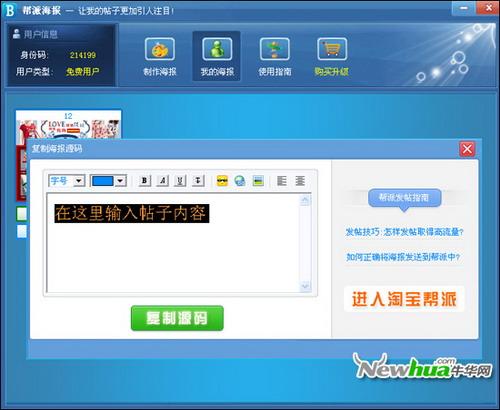
Task: Open link 发帖技巧:怎样发帖取得高流量?
Action: point(404,232)
